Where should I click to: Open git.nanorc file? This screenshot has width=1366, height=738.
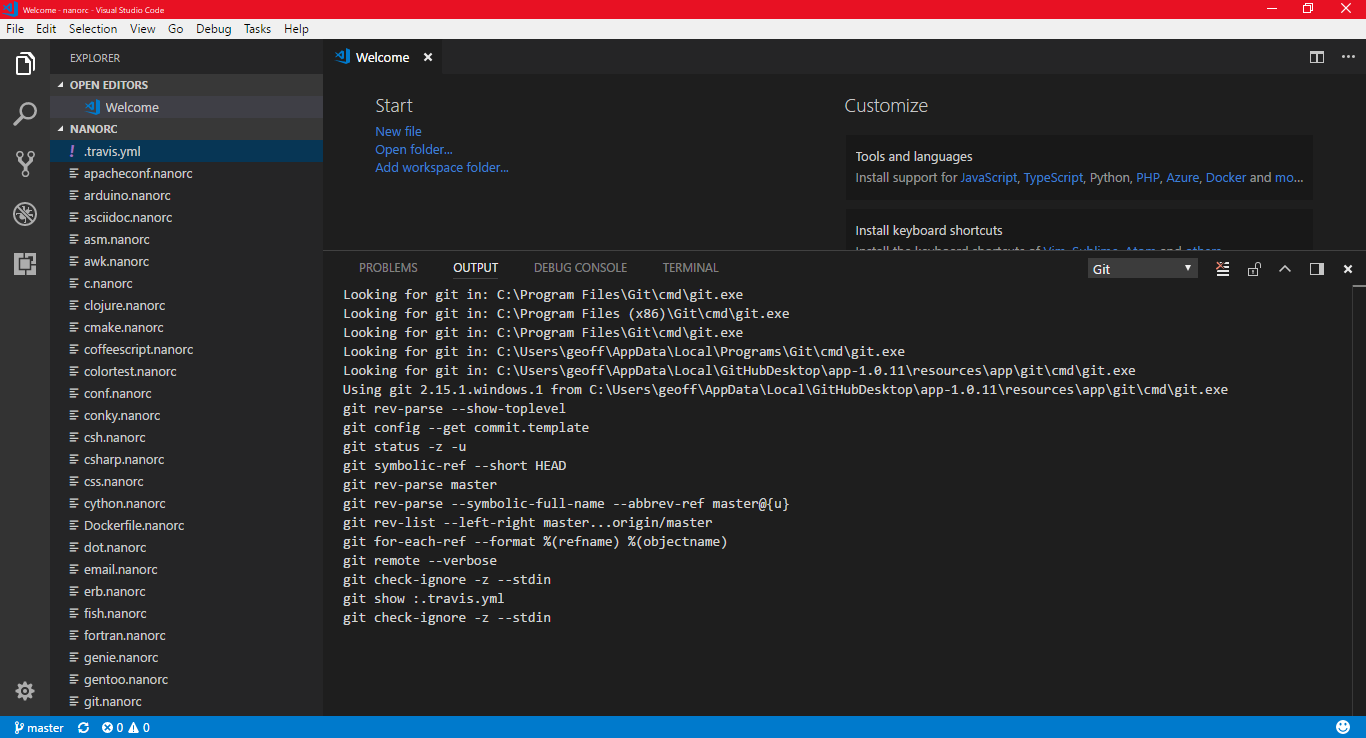pyautogui.click(x=186, y=701)
